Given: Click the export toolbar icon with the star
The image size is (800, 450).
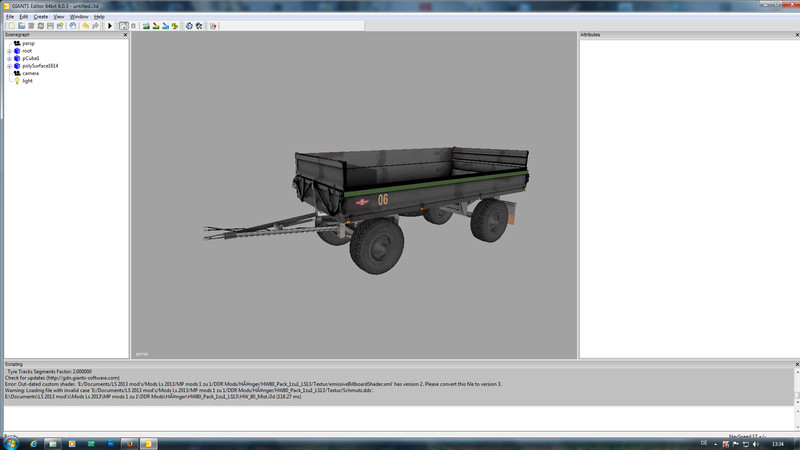Looking at the screenshot, I should point(60,26).
